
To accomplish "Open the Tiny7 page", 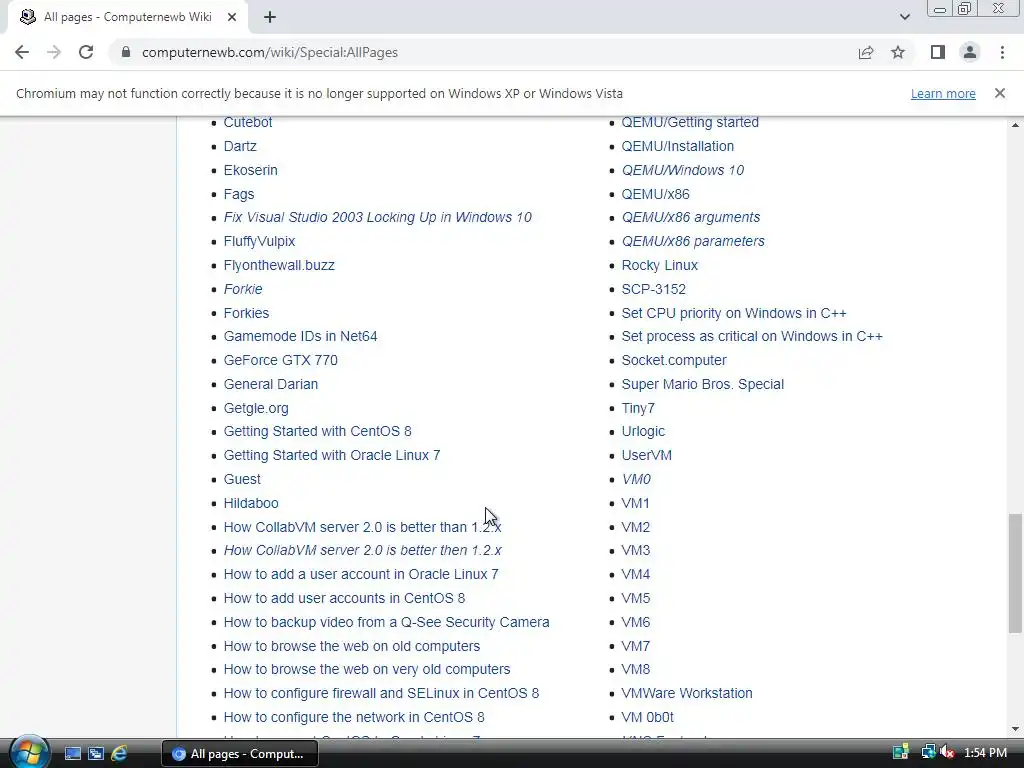I will 638,408.
